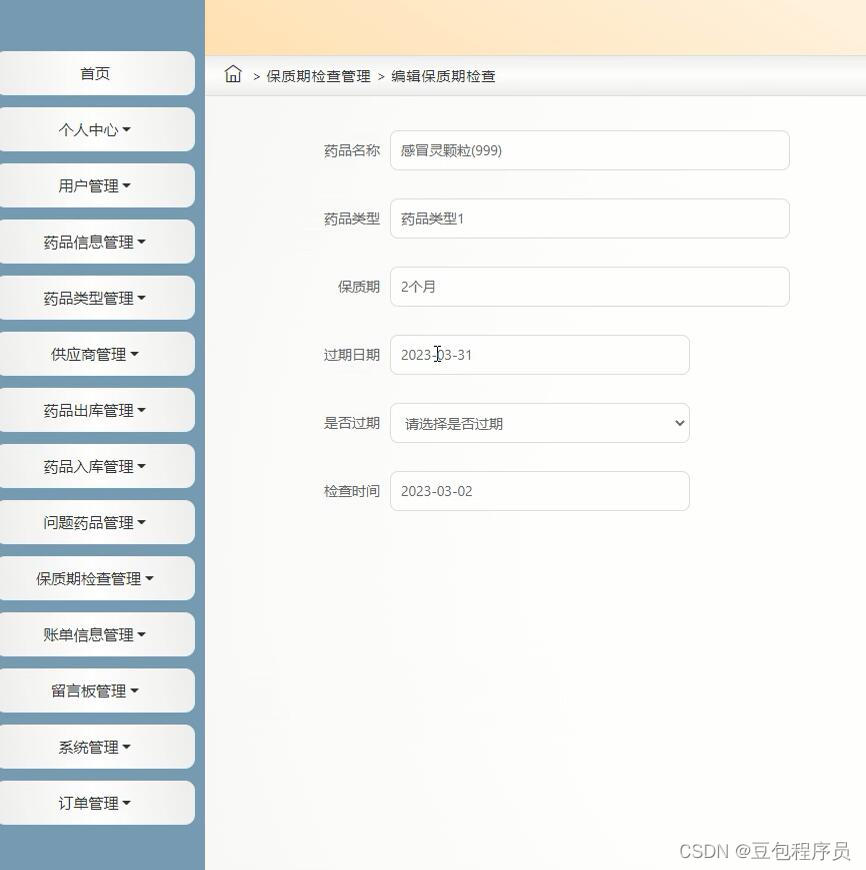This screenshot has height=870, width=866.
Task: Click the 药品名称 input field
Action: [x=589, y=150]
